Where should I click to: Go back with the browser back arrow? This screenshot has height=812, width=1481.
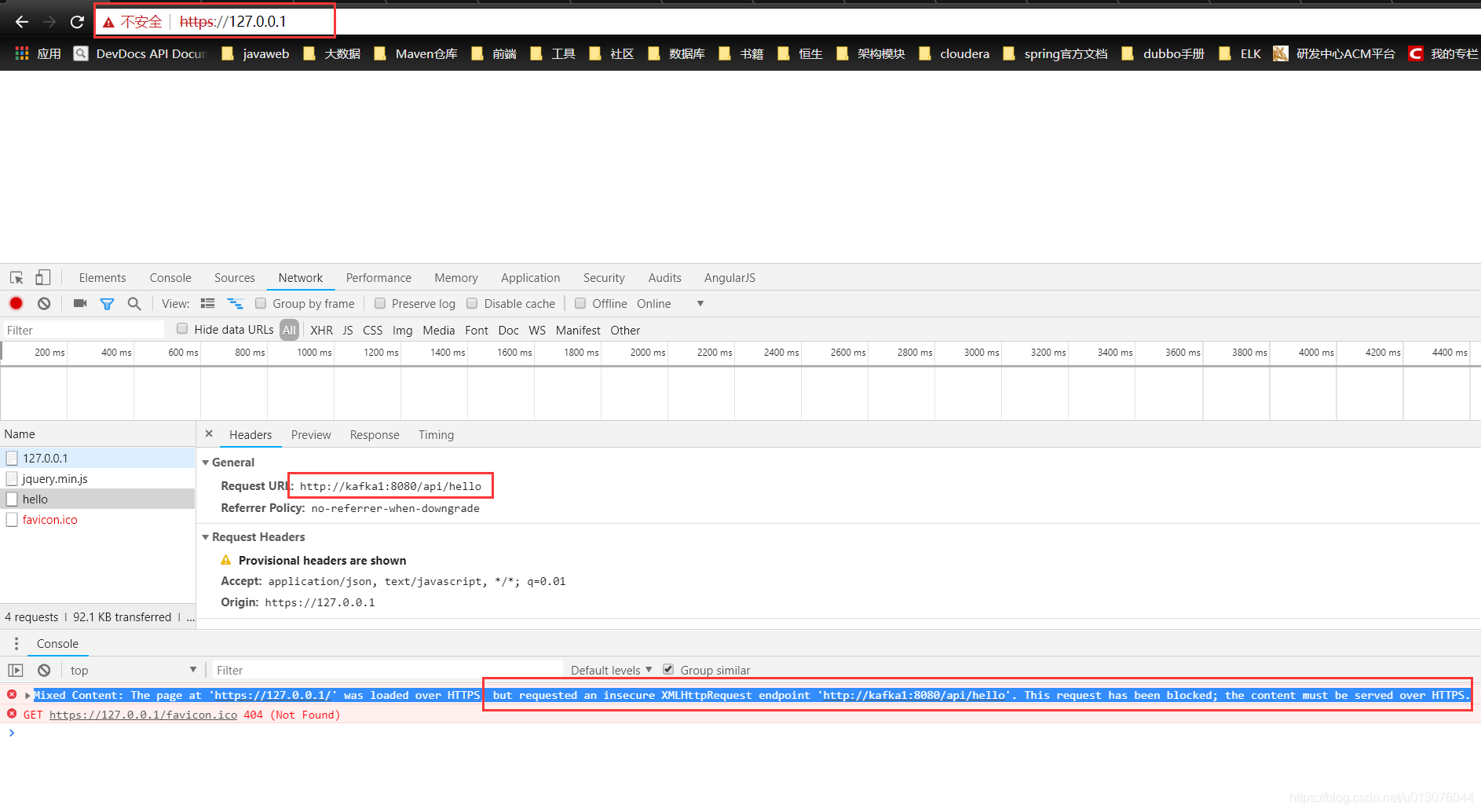coord(21,22)
